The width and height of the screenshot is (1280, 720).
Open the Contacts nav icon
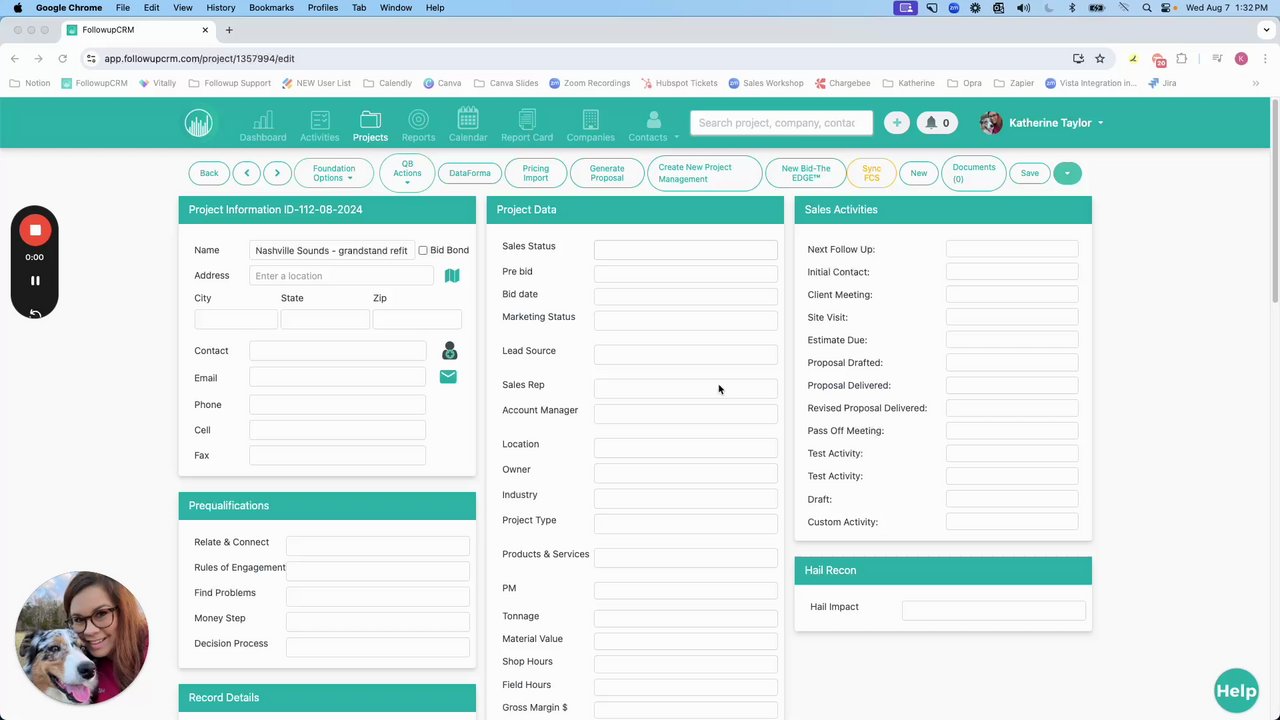653,125
